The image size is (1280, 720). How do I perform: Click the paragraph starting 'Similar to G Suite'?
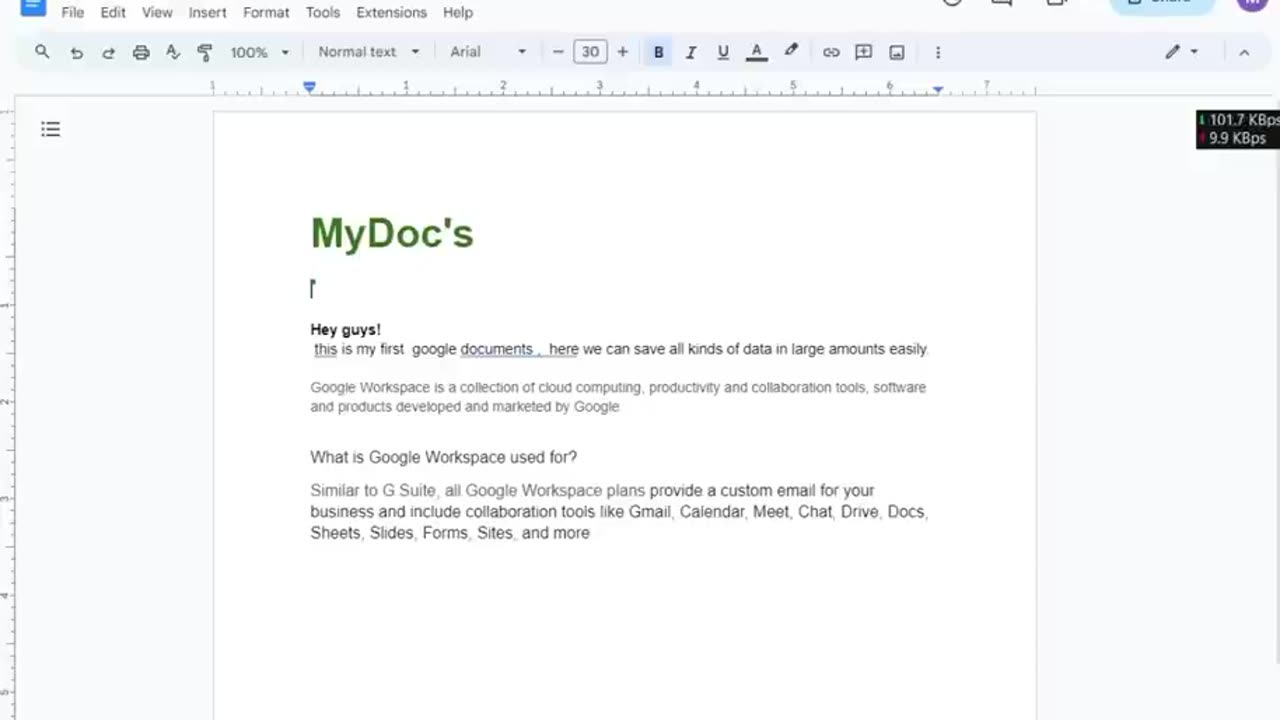click(619, 511)
